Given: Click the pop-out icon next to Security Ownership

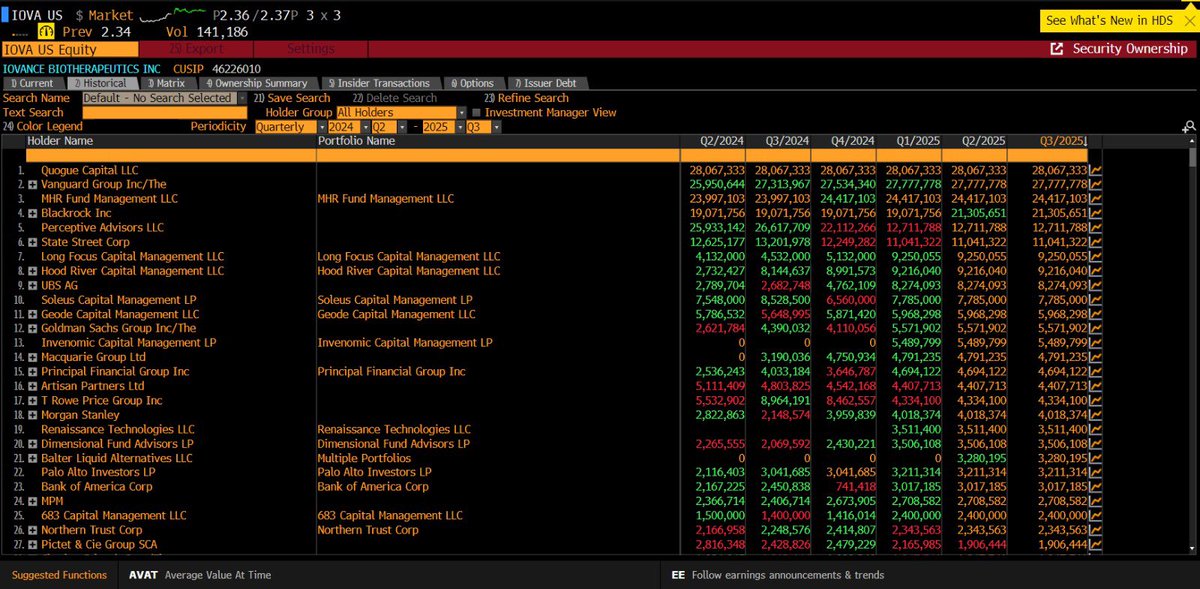Looking at the screenshot, I should pyautogui.click(x=1057, y=49).
